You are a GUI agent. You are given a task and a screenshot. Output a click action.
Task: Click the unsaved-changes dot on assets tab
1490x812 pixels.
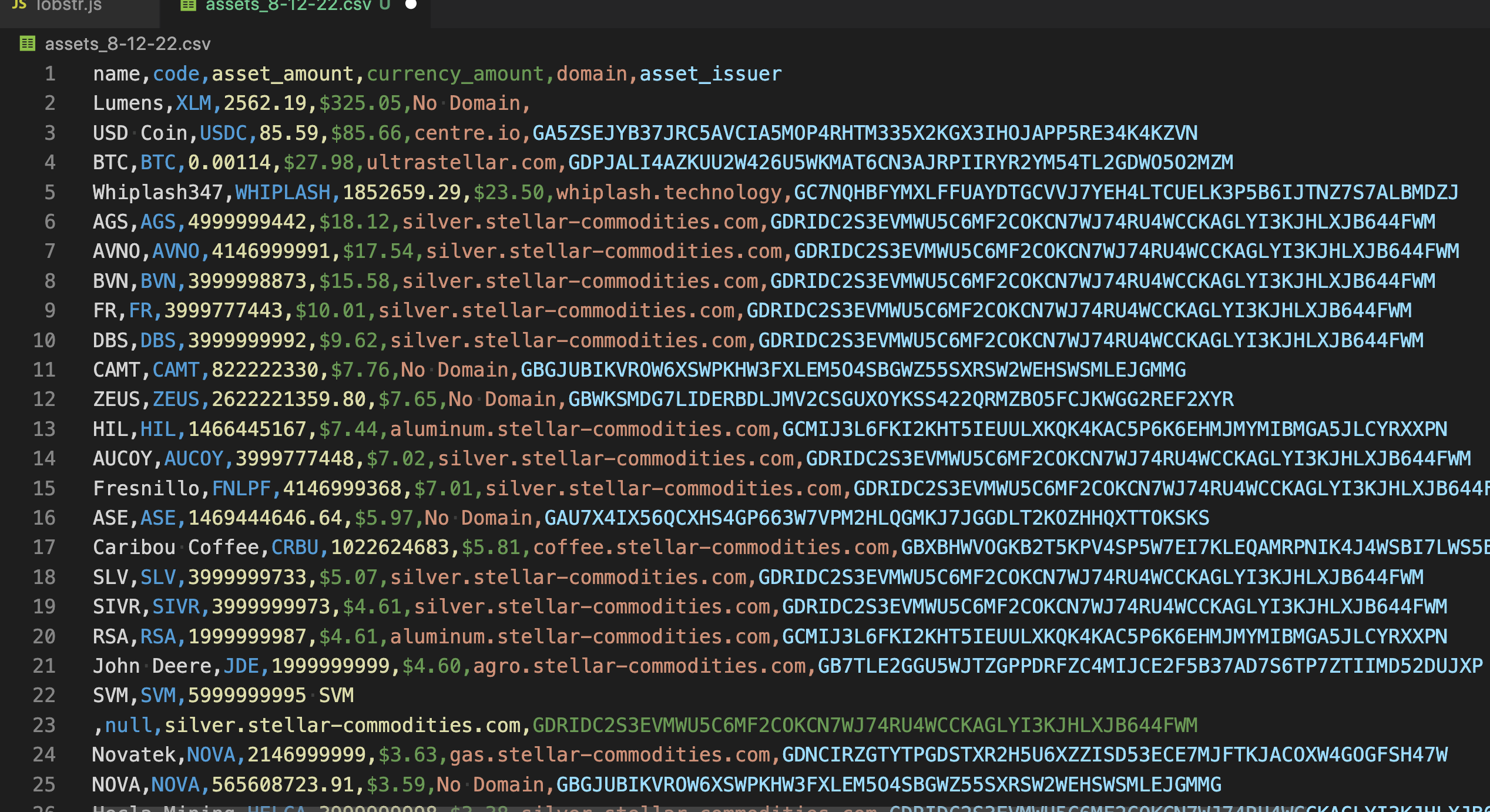tap(411, 5)
